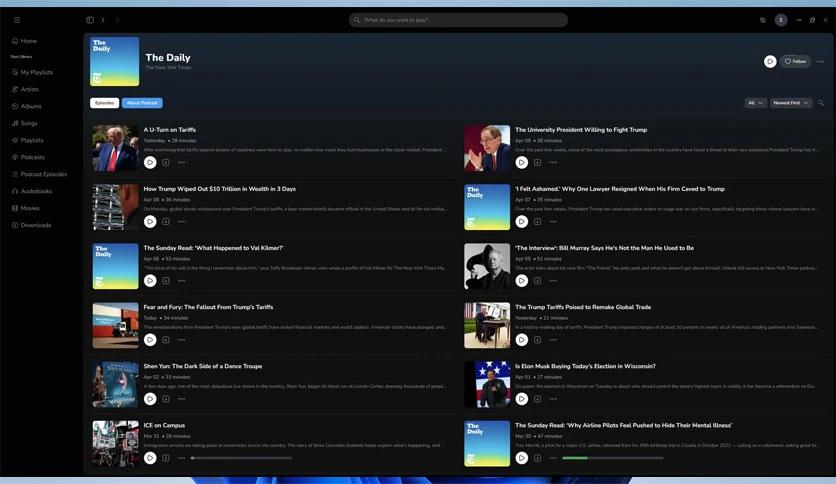Play The Interview Bill Murray episode
Viewport: 836px width, 484px height.
pyautogui.click(x=522, y=281)
